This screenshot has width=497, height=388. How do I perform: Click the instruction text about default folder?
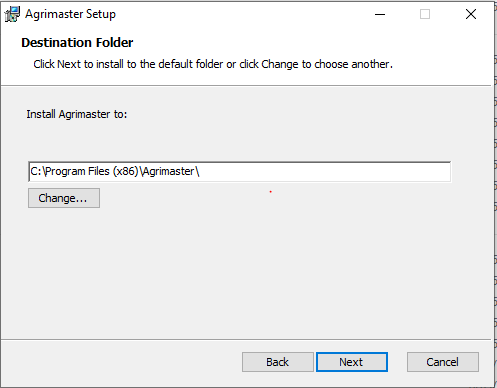(213, 64)
